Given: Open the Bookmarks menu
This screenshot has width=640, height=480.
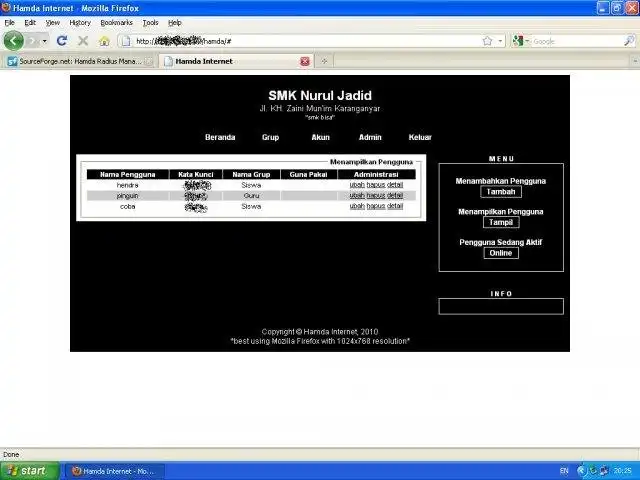Looking at the screenshot, I should pyautogui.click(x=116, y=23).
